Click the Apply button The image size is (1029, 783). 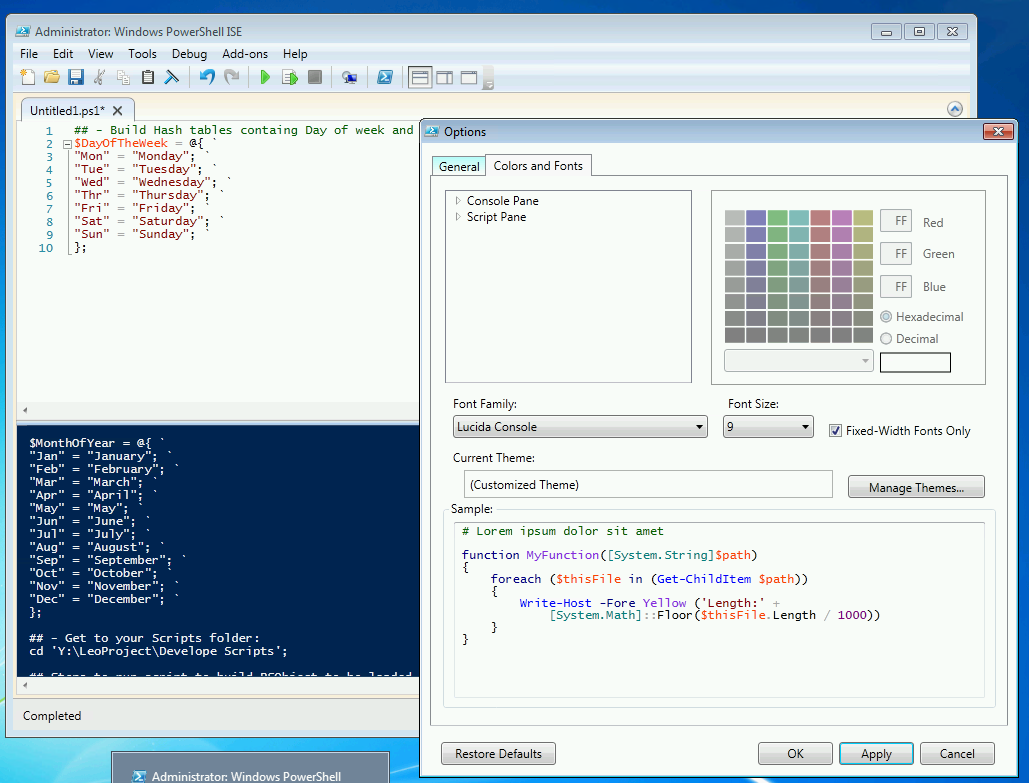pos(876,753)
